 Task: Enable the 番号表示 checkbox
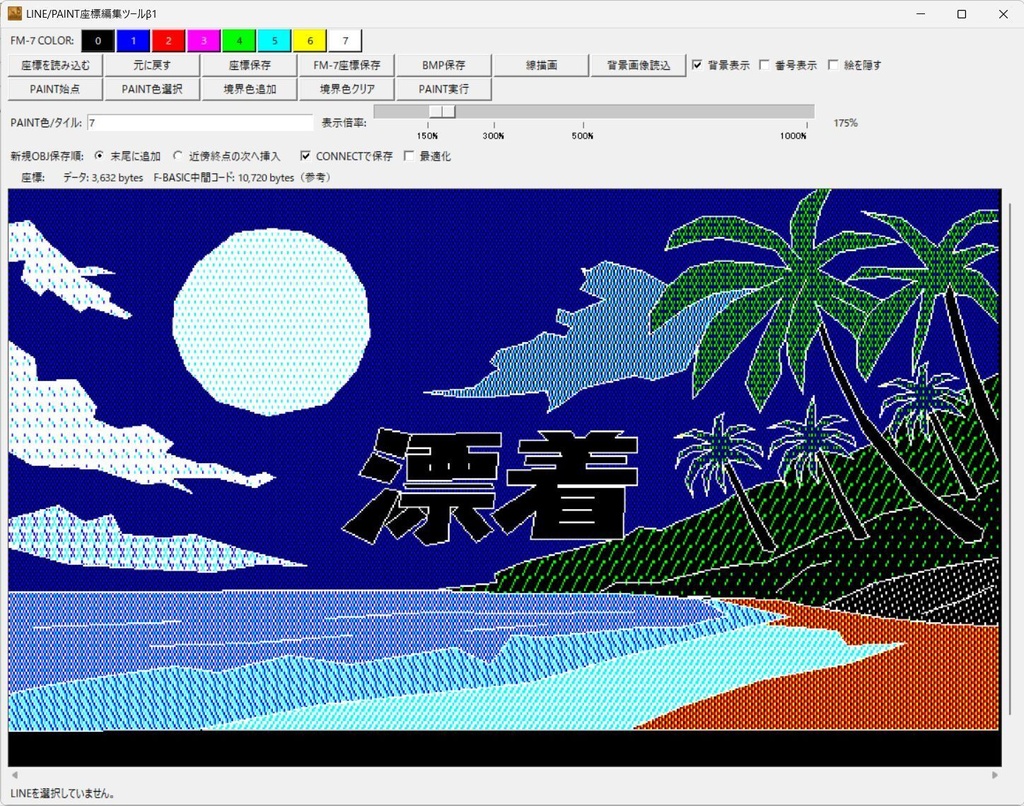[764, 65]
